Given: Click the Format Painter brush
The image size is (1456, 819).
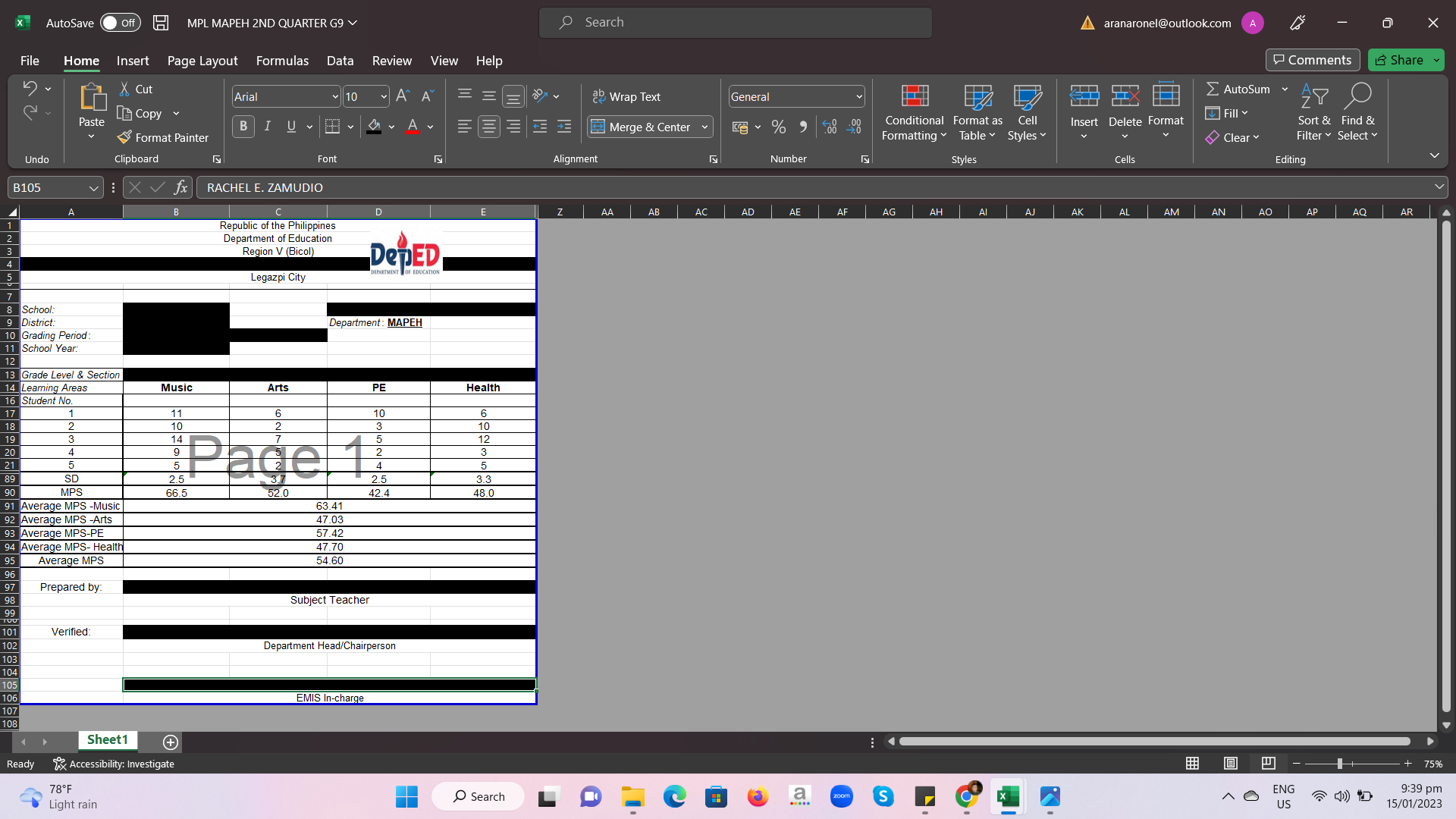Looking at the screenshot, I should (x=125, y=137).
